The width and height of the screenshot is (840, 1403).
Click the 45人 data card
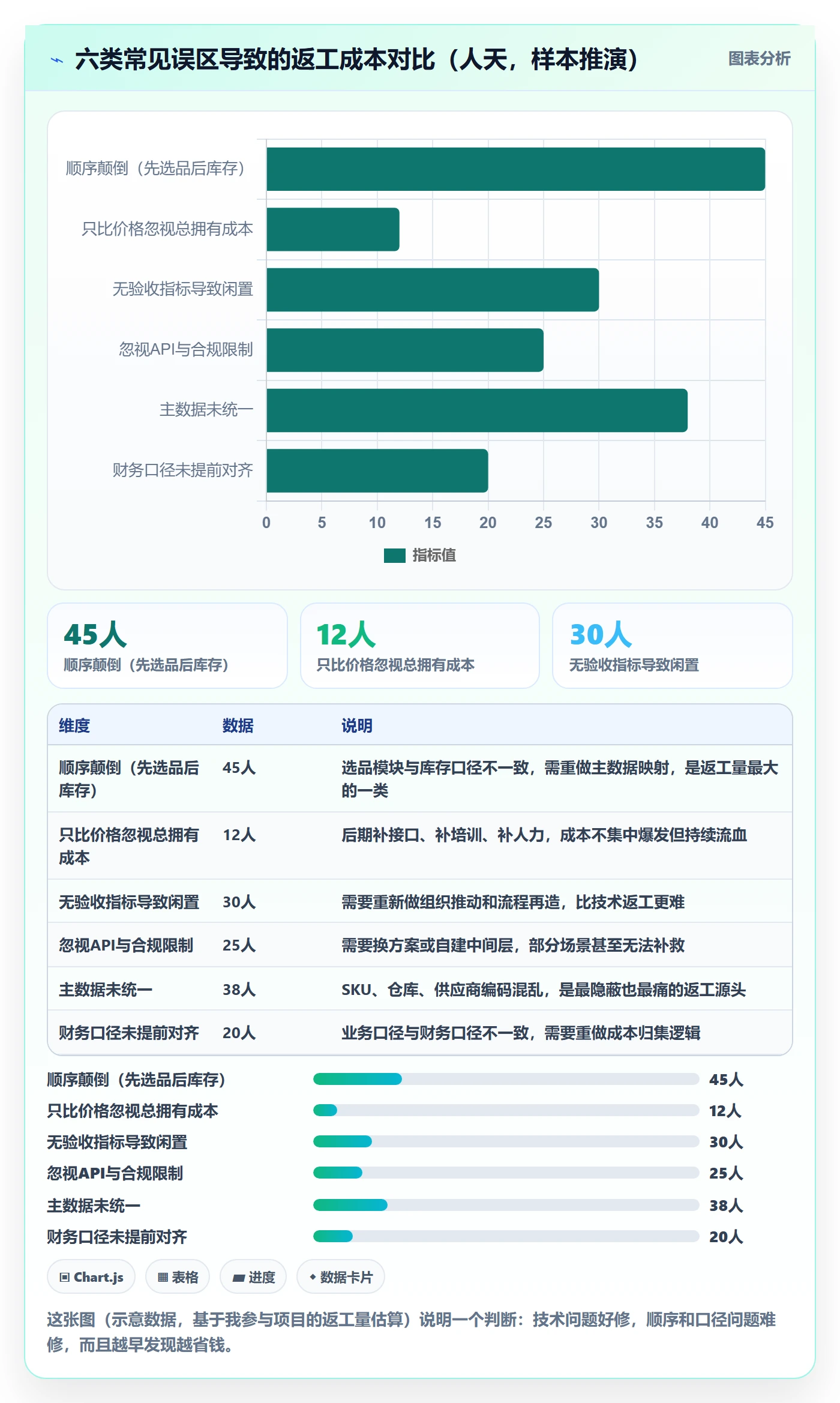pos(167,646)
